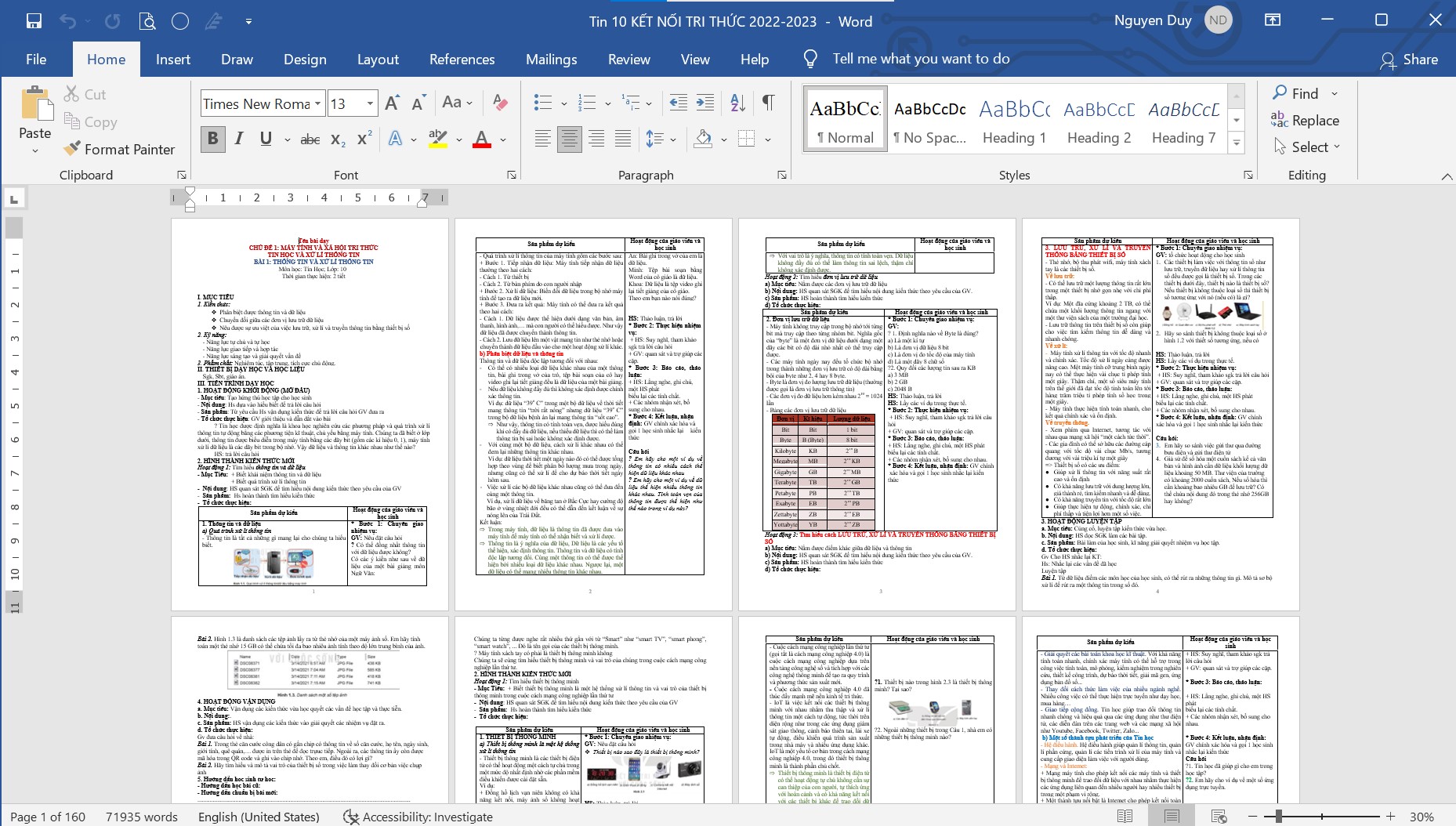Click the Format Painter button

[119, 149]
